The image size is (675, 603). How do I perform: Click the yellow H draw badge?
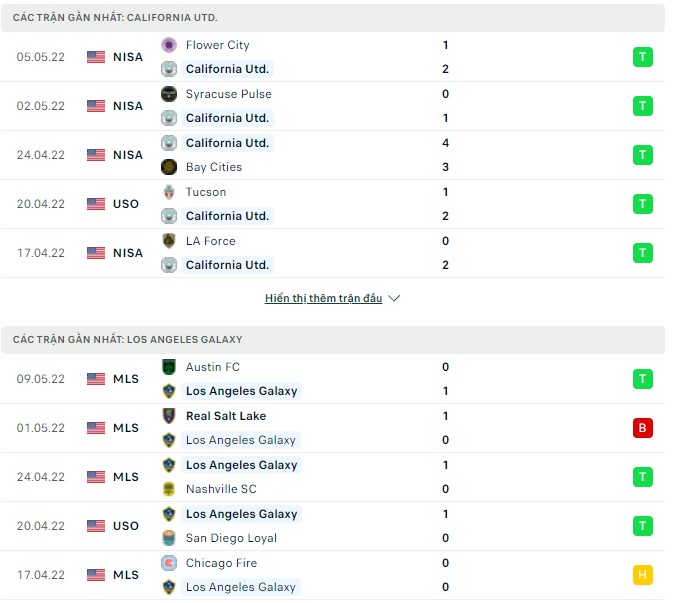pos(642,575)
